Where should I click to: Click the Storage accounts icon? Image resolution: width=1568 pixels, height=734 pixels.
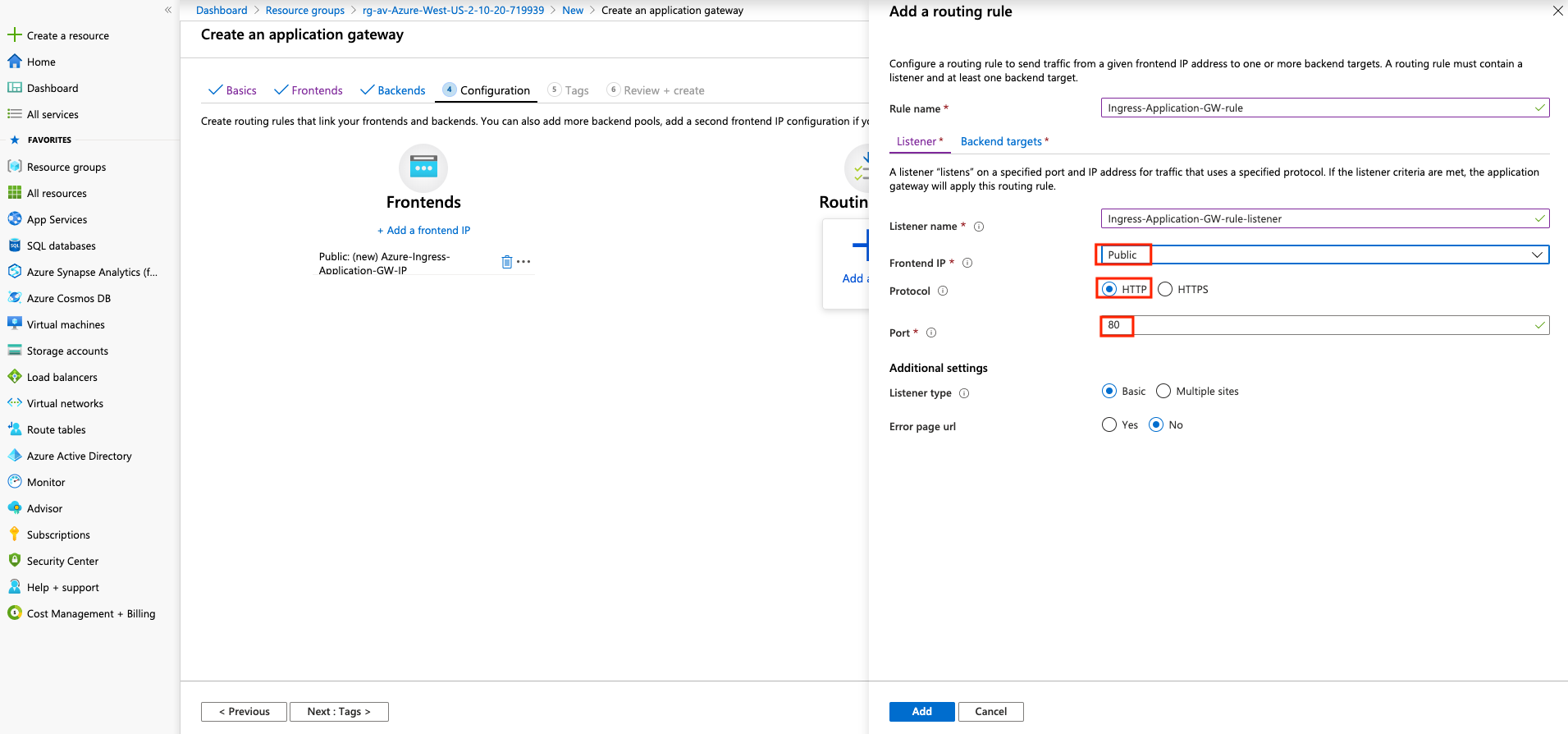pyautogui.click(x=14, y=351)
